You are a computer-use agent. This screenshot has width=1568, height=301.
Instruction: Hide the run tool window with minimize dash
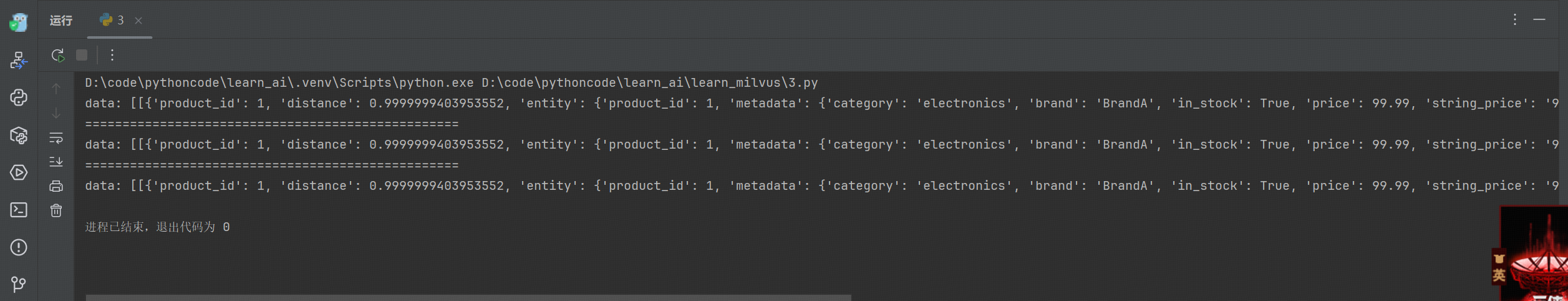point(1539,20)
